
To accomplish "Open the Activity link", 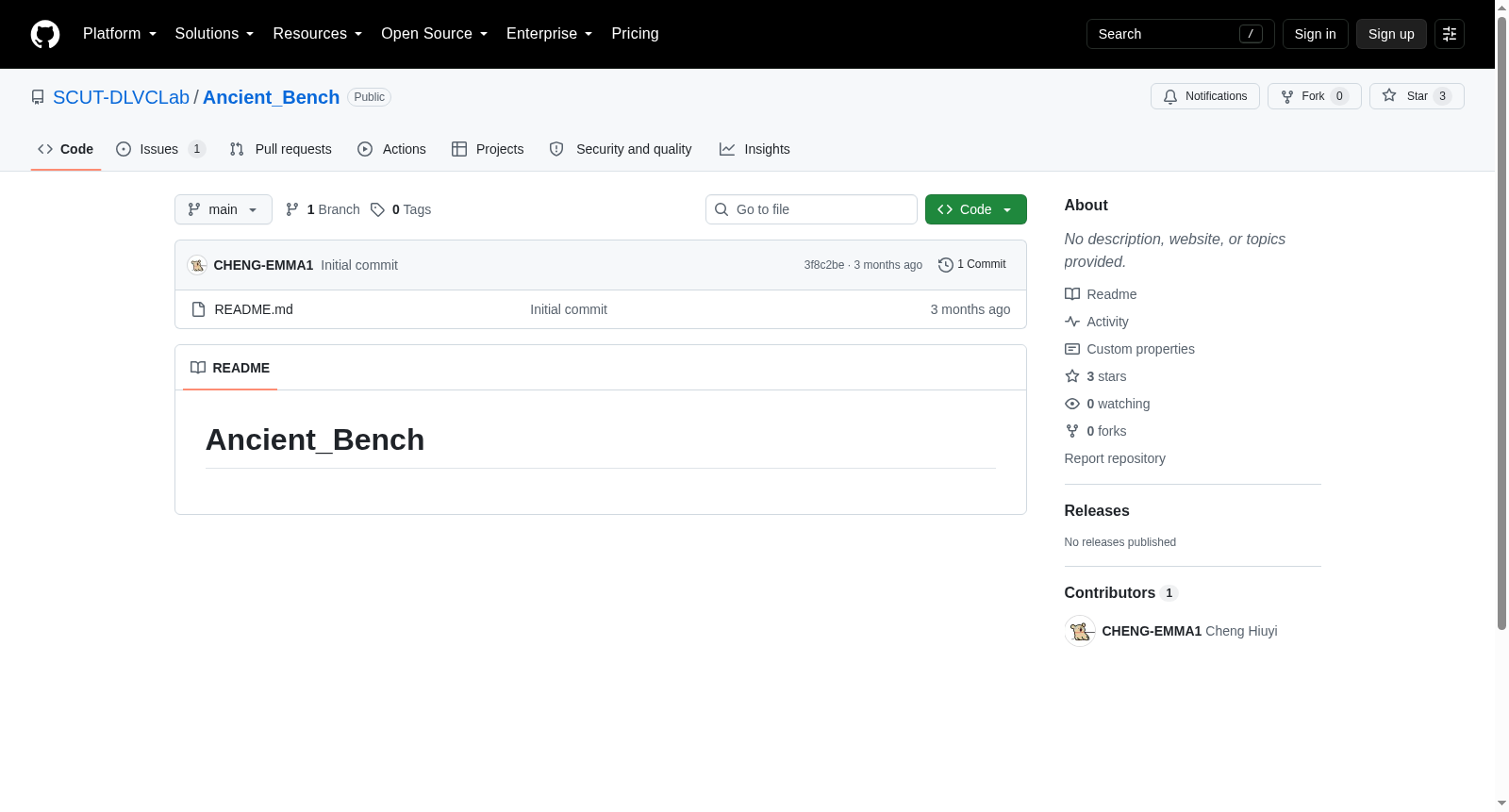I will (x=1097, y=322).
